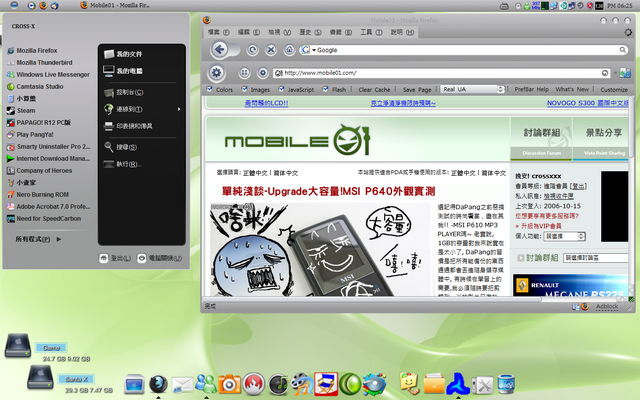Image resolution: width=640 pixels, height=400 pixels.
Task: Open the envelope mail icon in dock
Action: (x=182, y=385)
